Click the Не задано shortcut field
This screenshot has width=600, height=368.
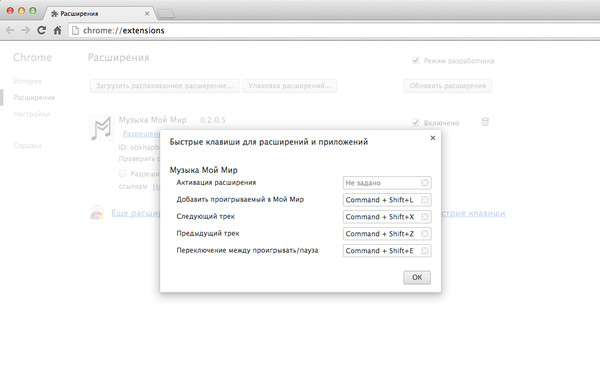click(387, 183)
